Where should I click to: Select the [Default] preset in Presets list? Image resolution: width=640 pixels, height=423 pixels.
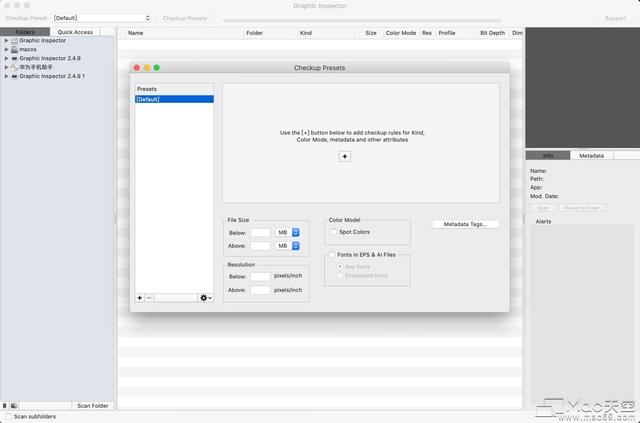[x=174, y=99]
